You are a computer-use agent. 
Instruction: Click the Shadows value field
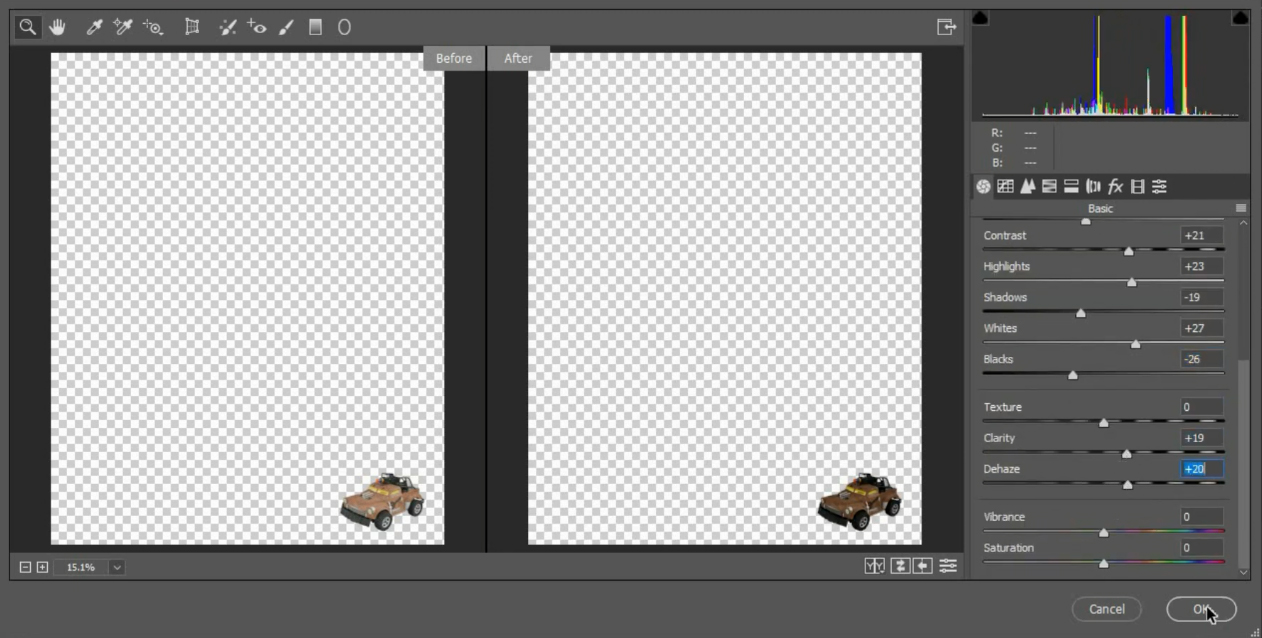tap(1201, 298)
